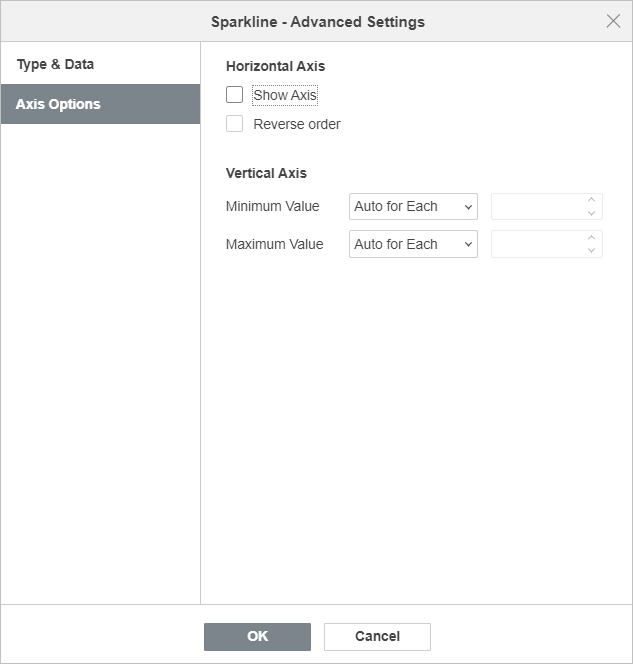
Task: Click the Vertical Axis heading
Action: (x=266, y=173)
